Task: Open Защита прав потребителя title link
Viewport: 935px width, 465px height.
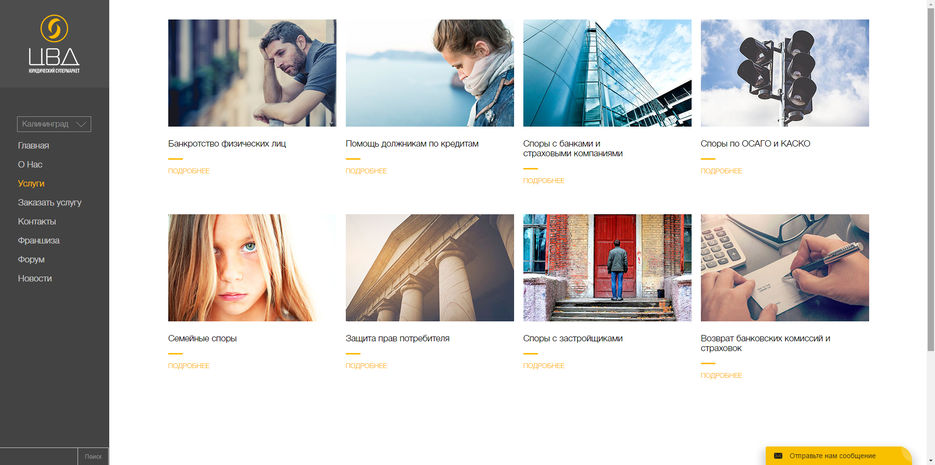Action: 397,339
